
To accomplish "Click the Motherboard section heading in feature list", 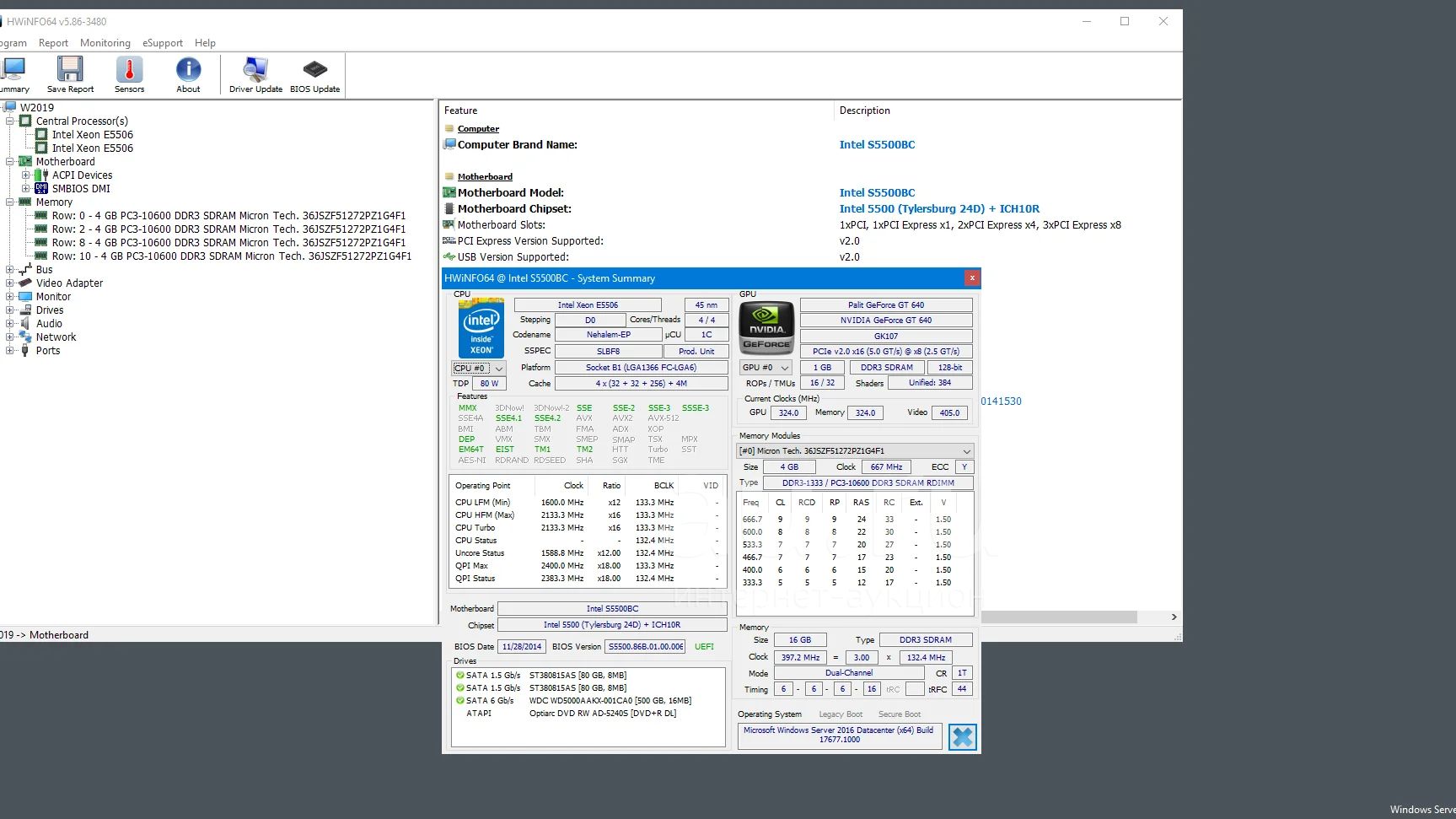I will point(485,176).
